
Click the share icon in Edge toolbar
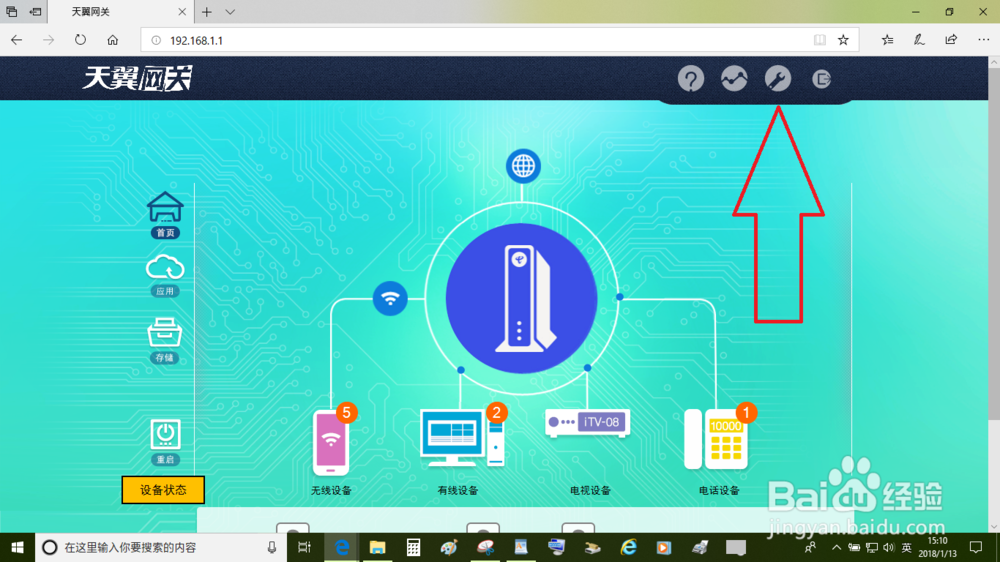click(951, 40)
